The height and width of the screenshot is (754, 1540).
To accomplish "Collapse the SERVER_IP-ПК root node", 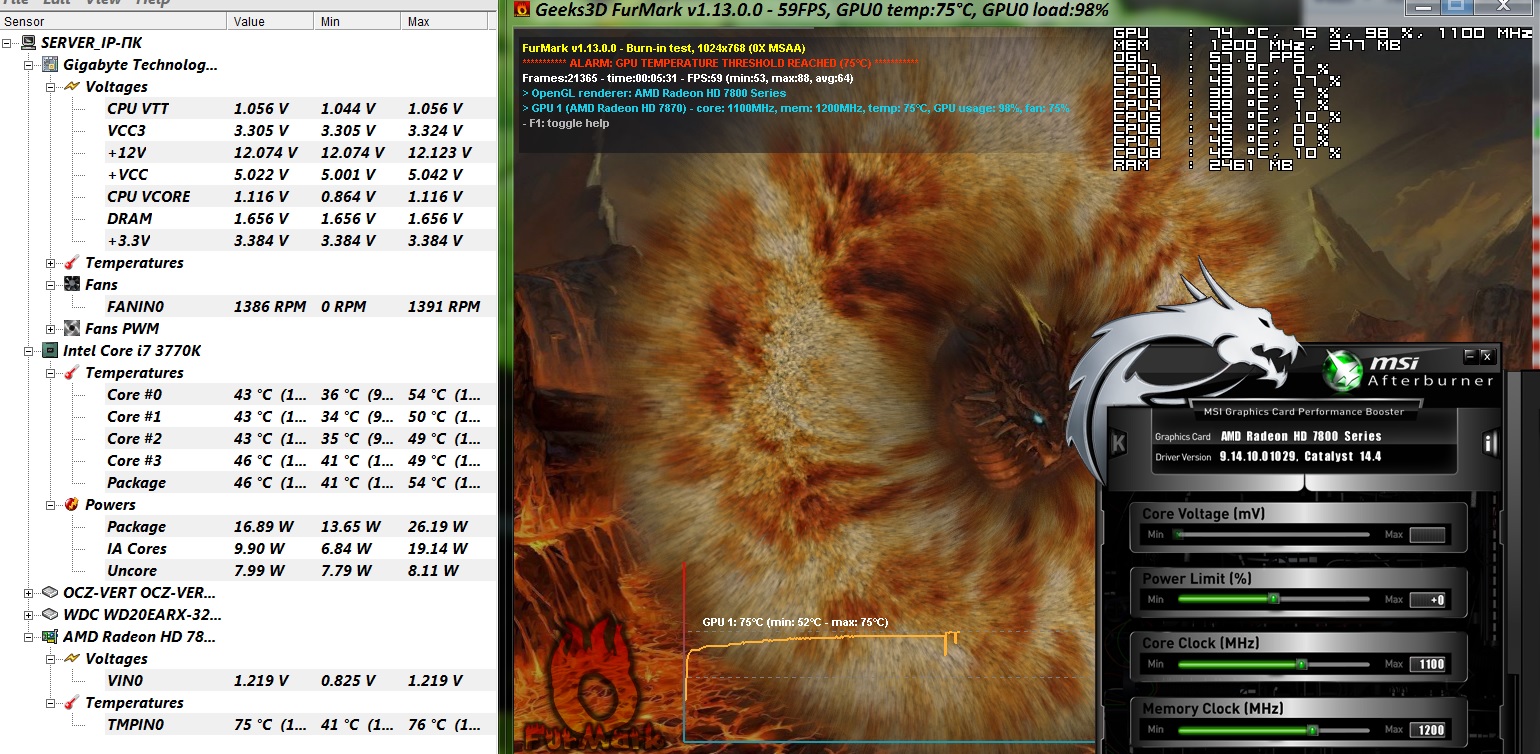I will pos(8,43).
